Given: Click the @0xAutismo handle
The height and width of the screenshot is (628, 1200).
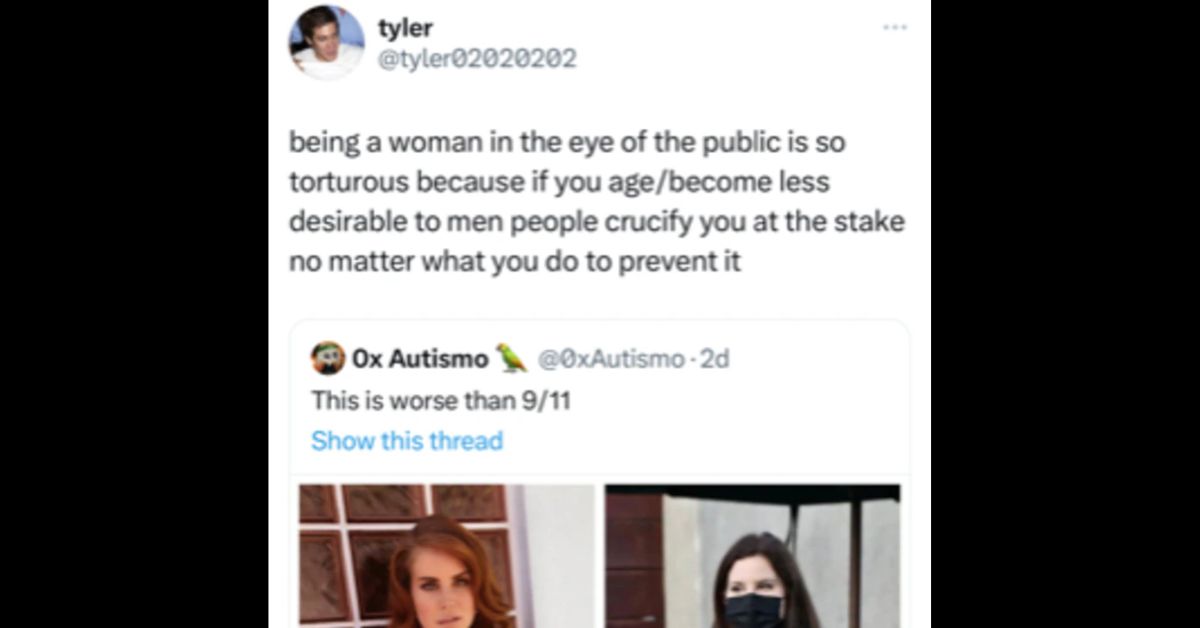Looking at the screenshot, I should click(x=611, y=358).
